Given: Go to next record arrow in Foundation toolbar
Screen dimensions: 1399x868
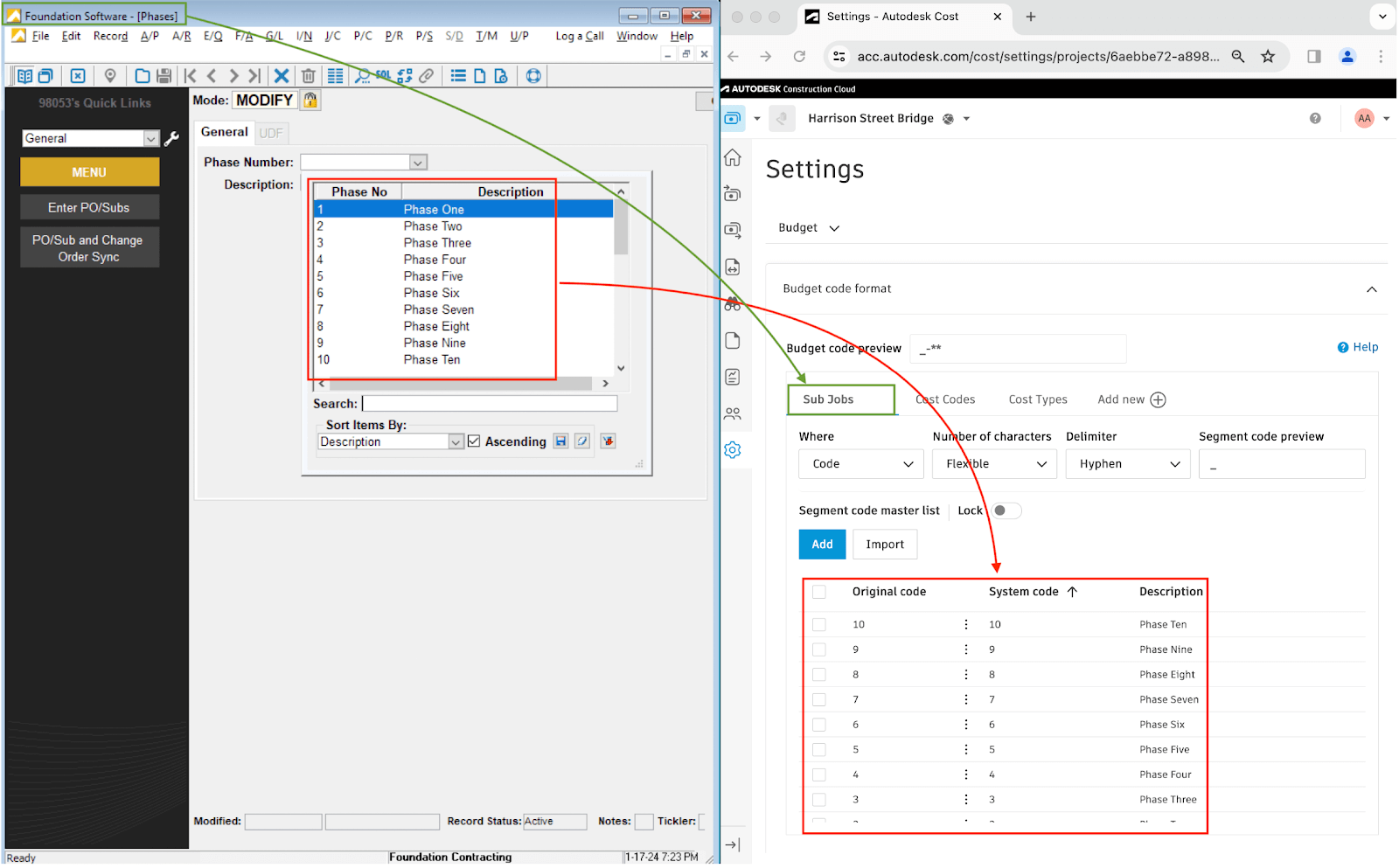Looking at the screenshot, I should click(233, 76).
